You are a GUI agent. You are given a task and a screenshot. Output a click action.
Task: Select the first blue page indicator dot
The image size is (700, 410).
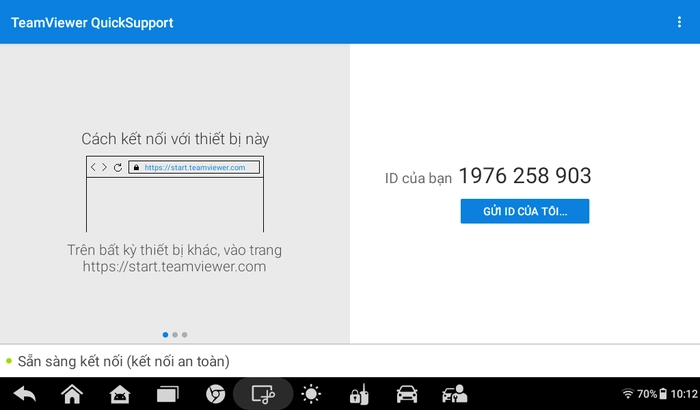coord(165,335)
